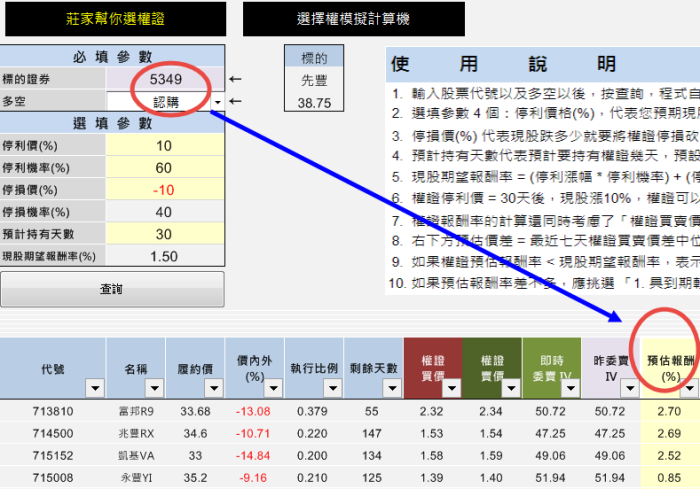Click the moneyness value -9.16

(x=253, y=478)
